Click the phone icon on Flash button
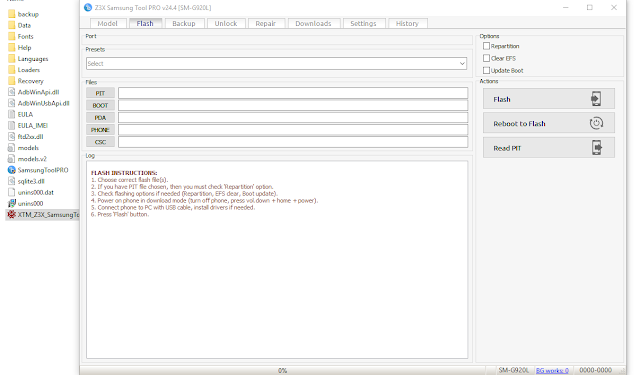Viewport: 640px width, 375px height. coord(596,99)
